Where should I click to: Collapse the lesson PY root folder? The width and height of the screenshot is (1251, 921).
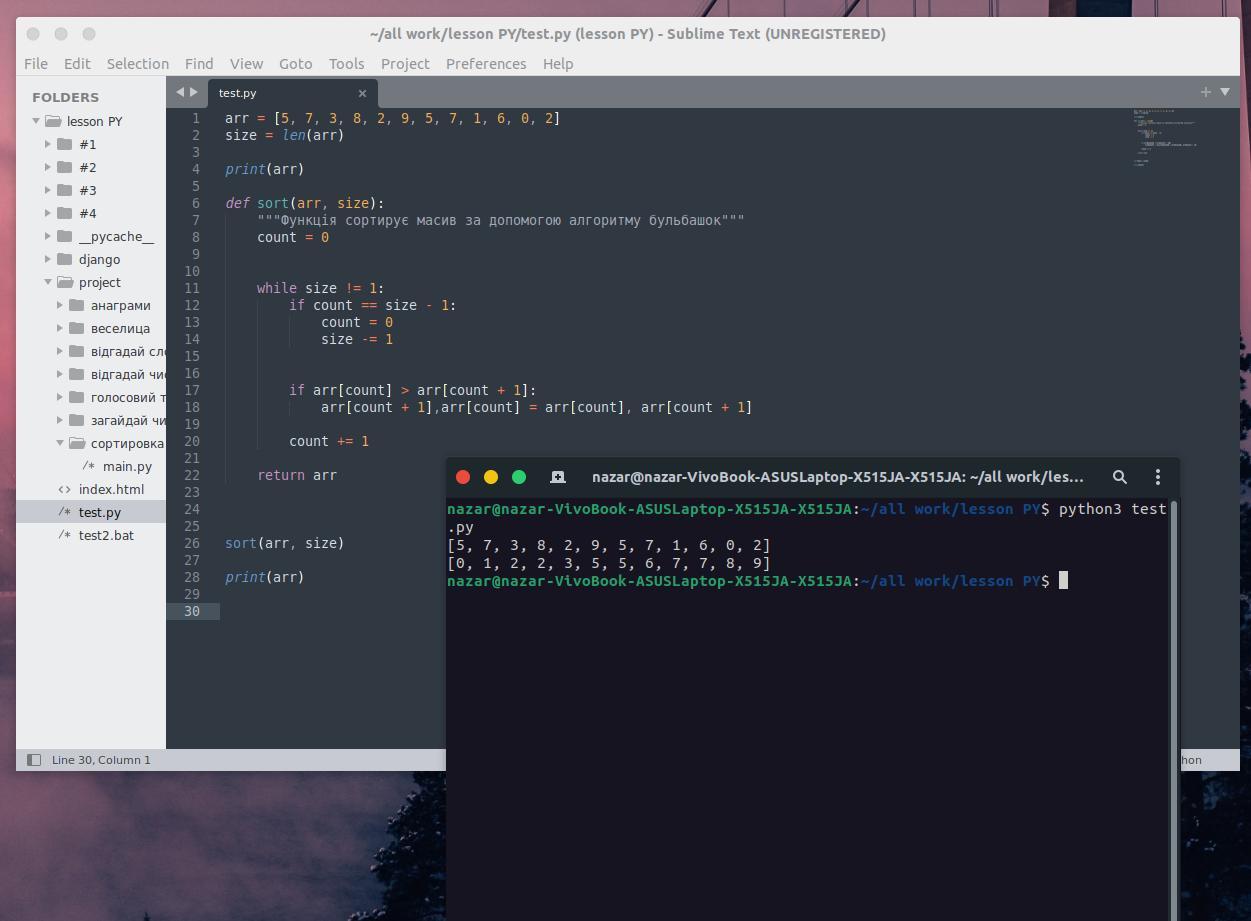point(37,121)
